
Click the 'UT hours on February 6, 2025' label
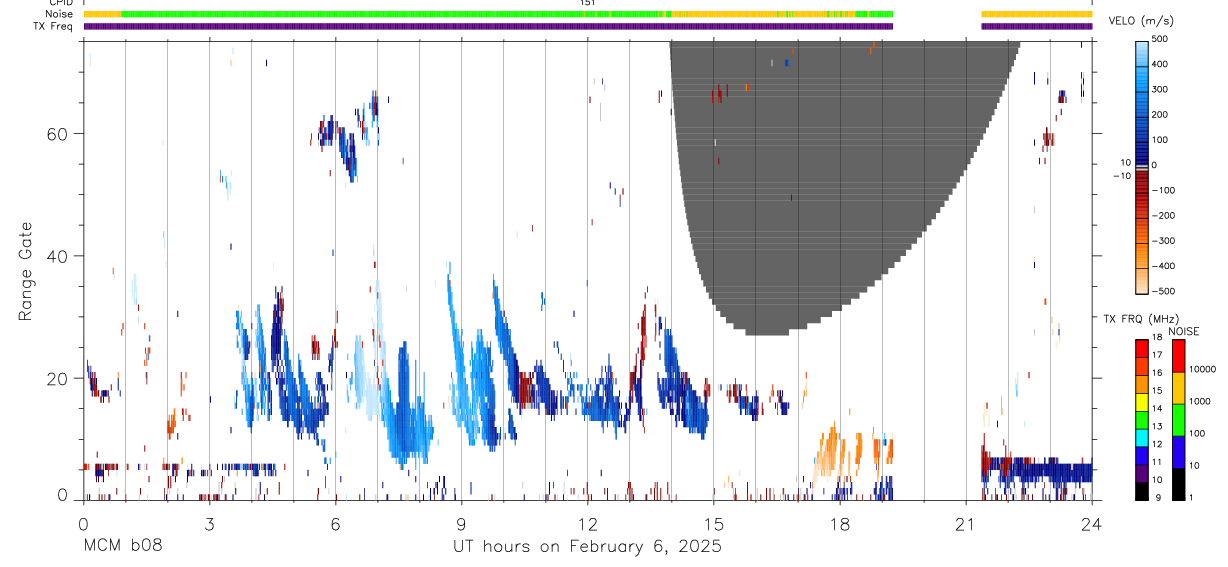[x=588, y=547]
